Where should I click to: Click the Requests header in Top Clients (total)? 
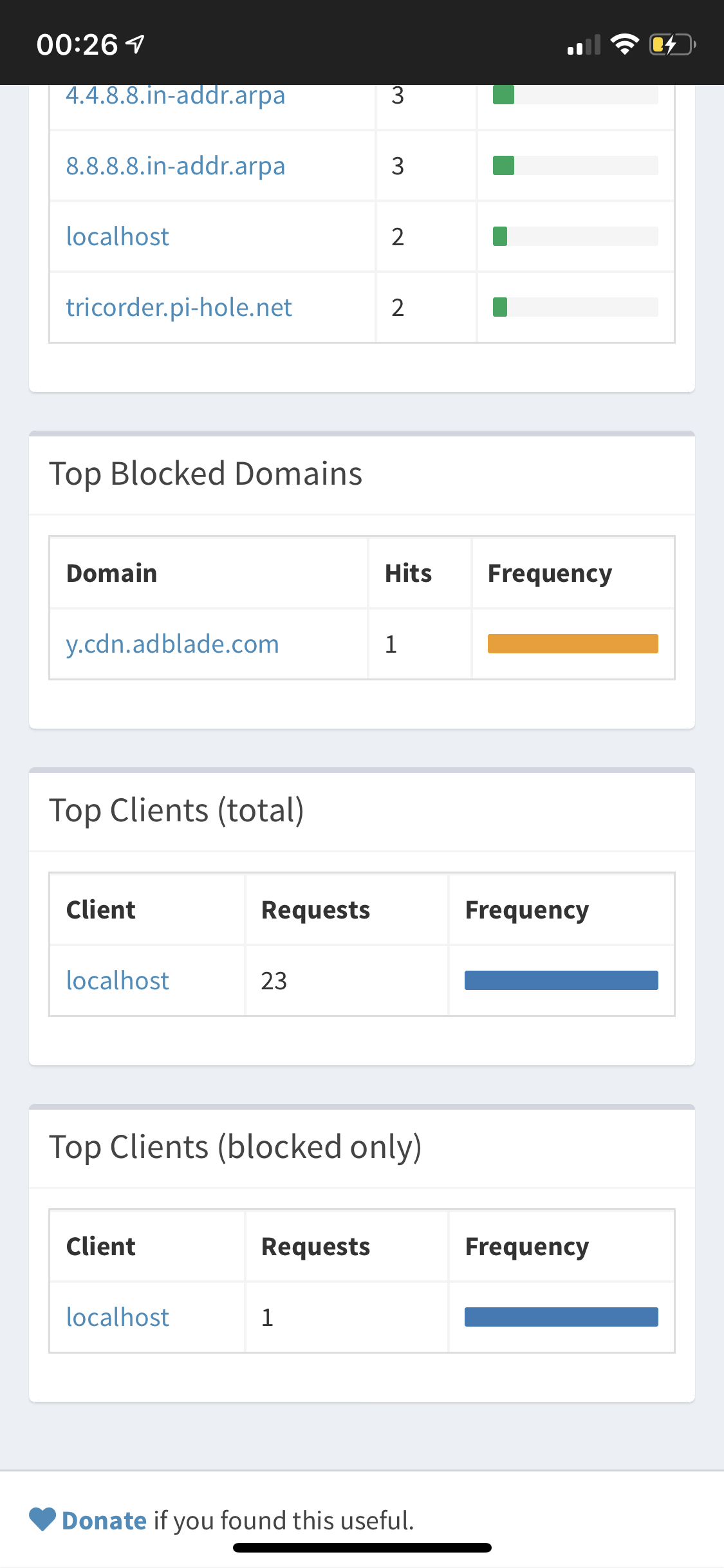(x=315, y=910)
